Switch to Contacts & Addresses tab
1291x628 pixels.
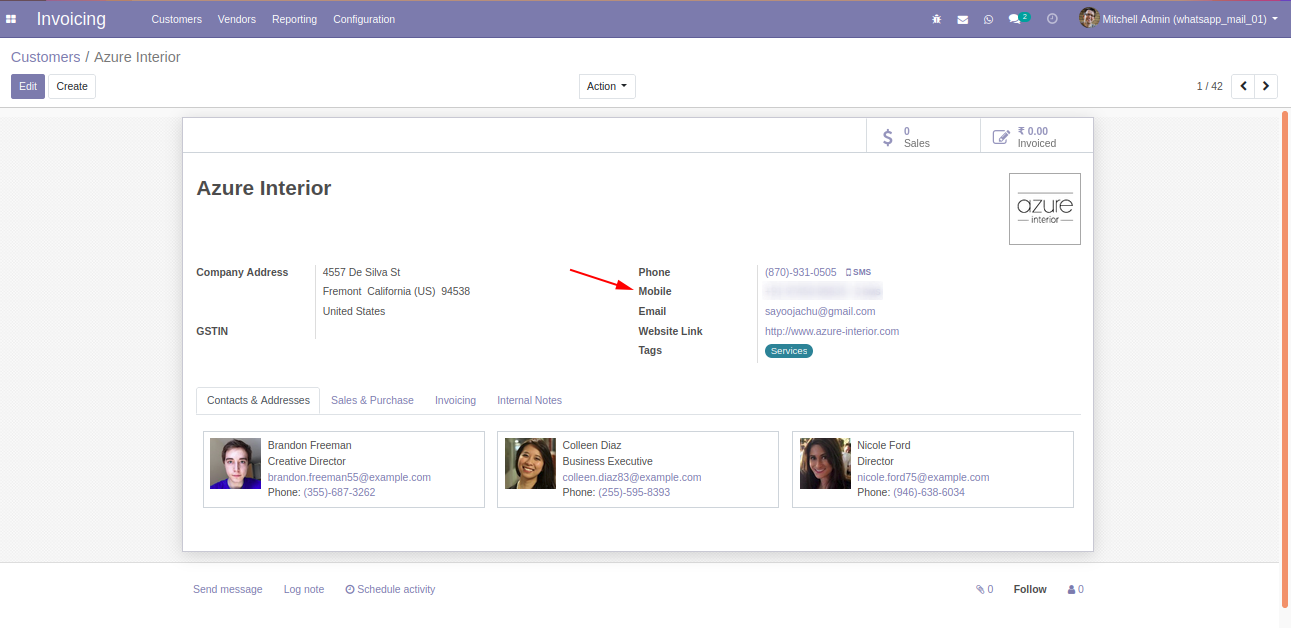[258, 400]
